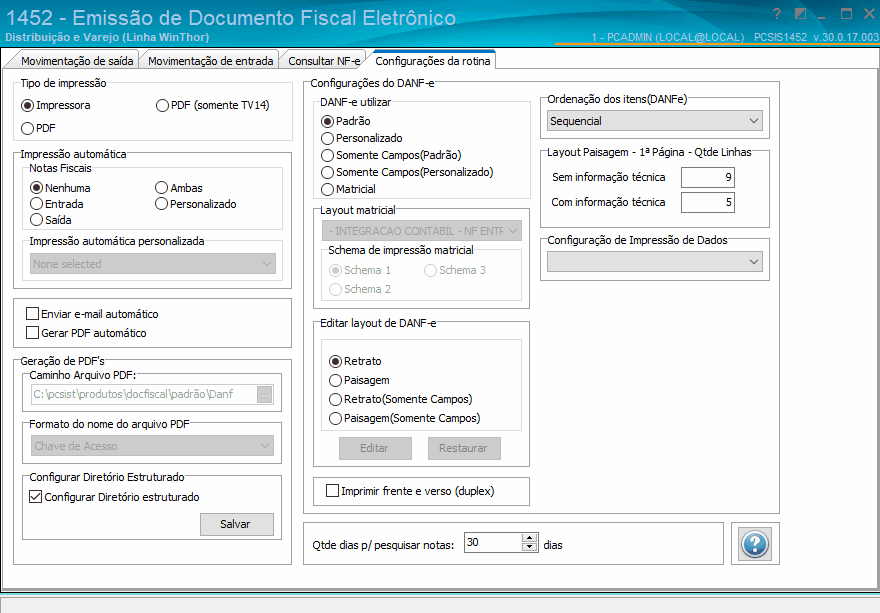Select Nenhuma for Notas Fiscais
Screen dimensions: 880x613
coord(61,187)
